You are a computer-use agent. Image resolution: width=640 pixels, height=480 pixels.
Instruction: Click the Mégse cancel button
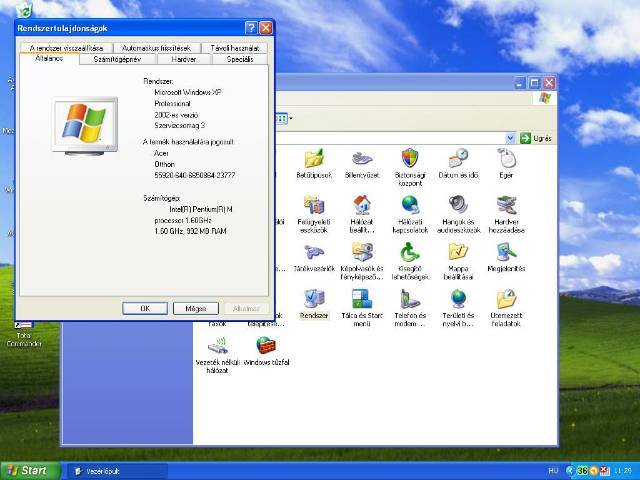point(195,308)
